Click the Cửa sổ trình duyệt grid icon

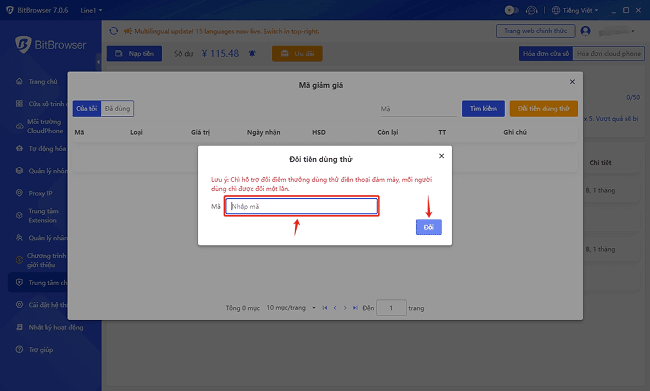(19, 104)
